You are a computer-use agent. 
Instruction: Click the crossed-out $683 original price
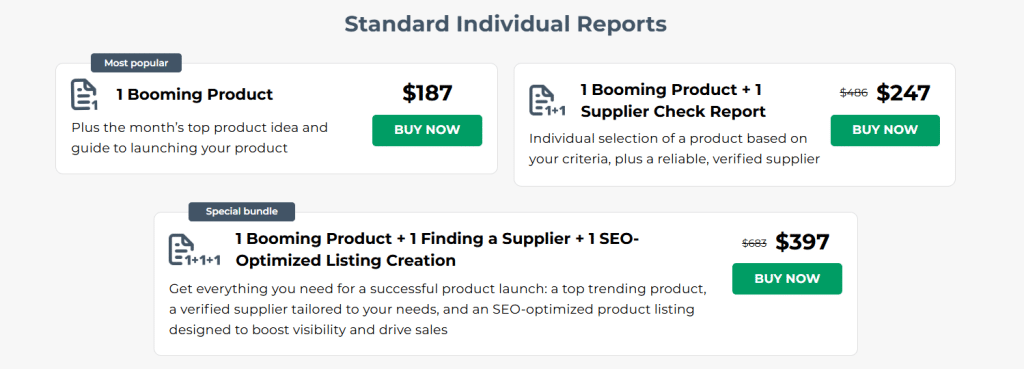tap(754, 243)
